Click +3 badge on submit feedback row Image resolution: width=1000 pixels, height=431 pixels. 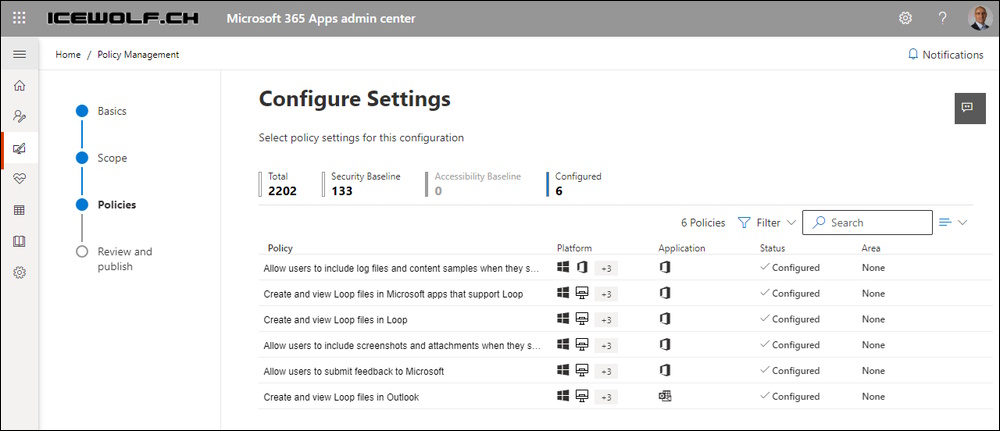pos(606,371)
